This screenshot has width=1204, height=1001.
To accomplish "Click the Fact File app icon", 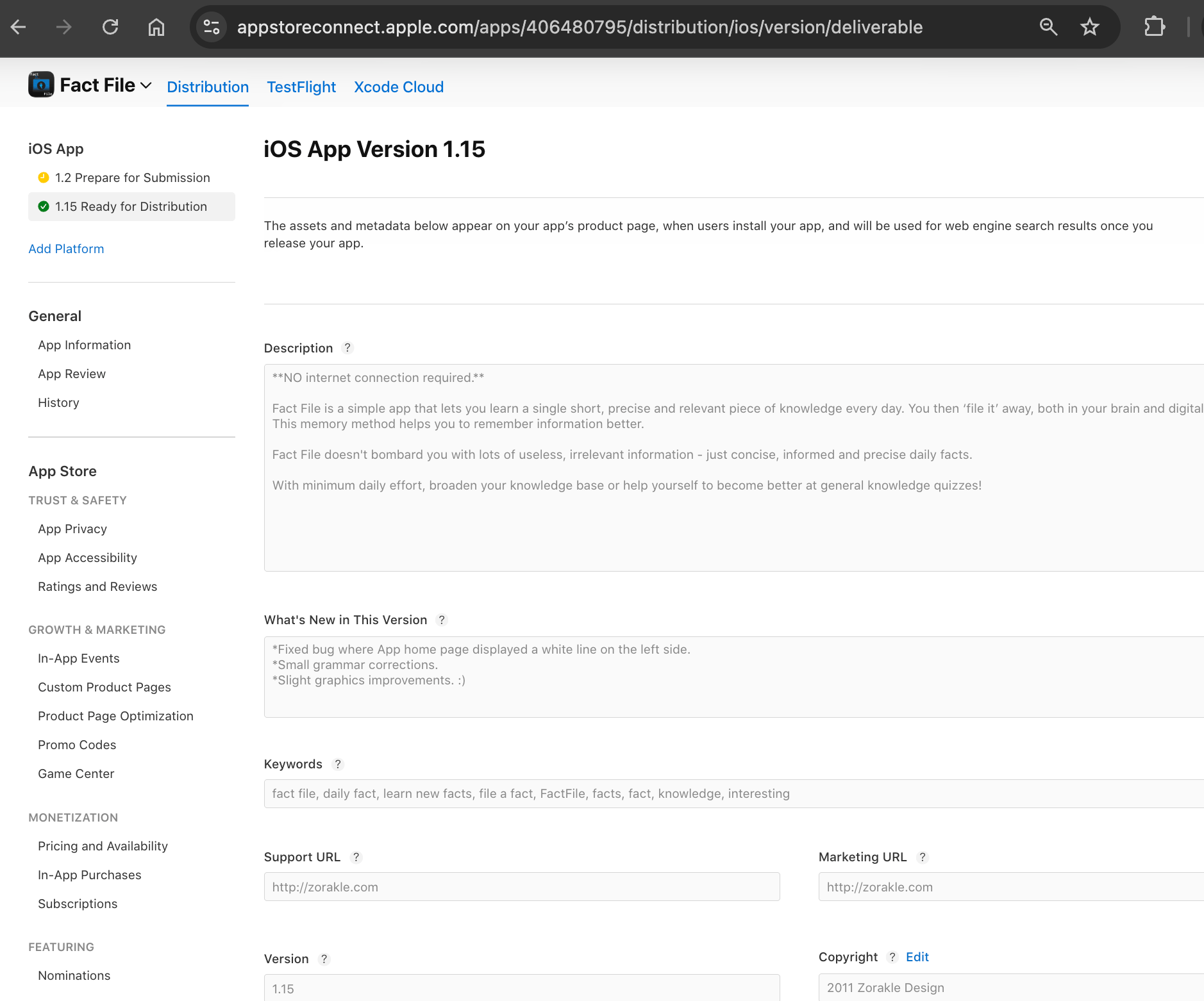I will click(x=40, y=84).
